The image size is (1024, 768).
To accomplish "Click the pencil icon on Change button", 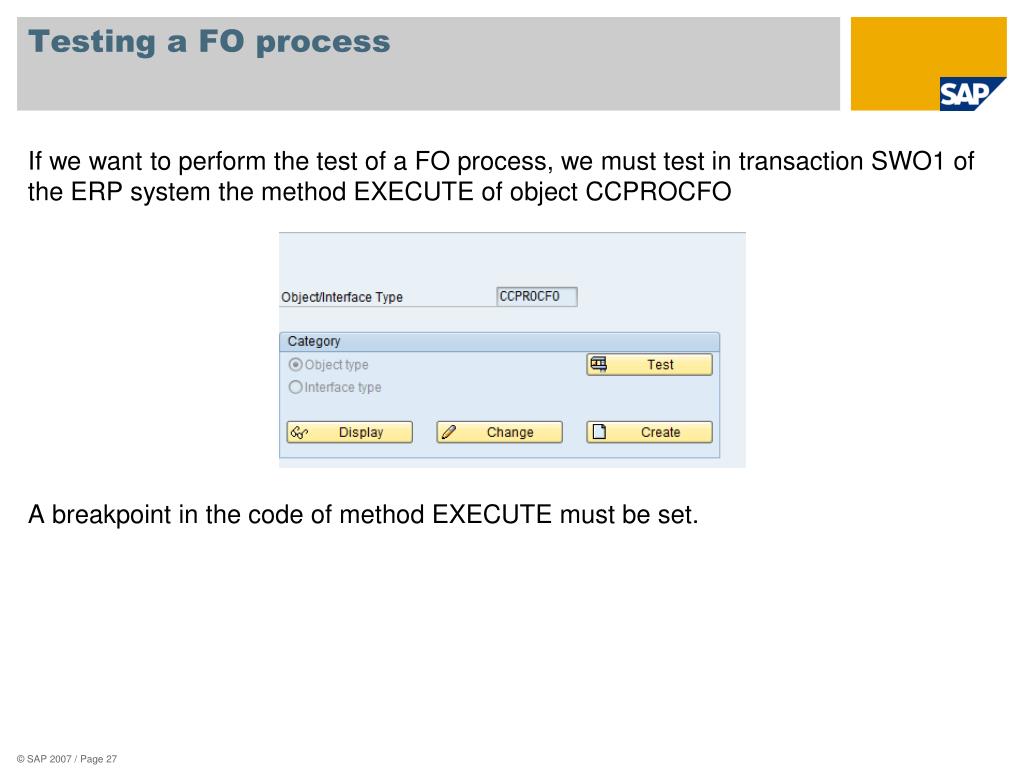I will pyautogui.click(x=449, y=432).
